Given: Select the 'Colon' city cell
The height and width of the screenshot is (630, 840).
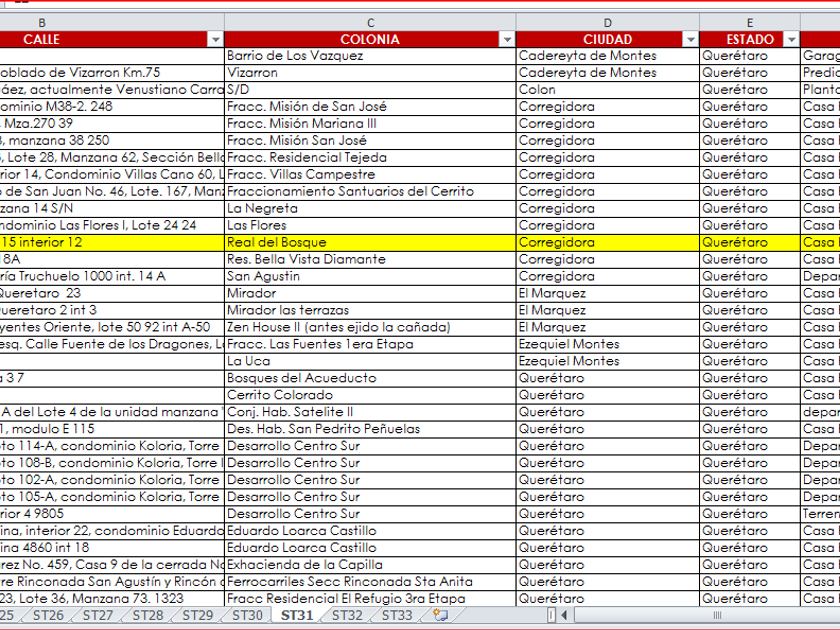Looking at the screenshot, I should [608, 89].
